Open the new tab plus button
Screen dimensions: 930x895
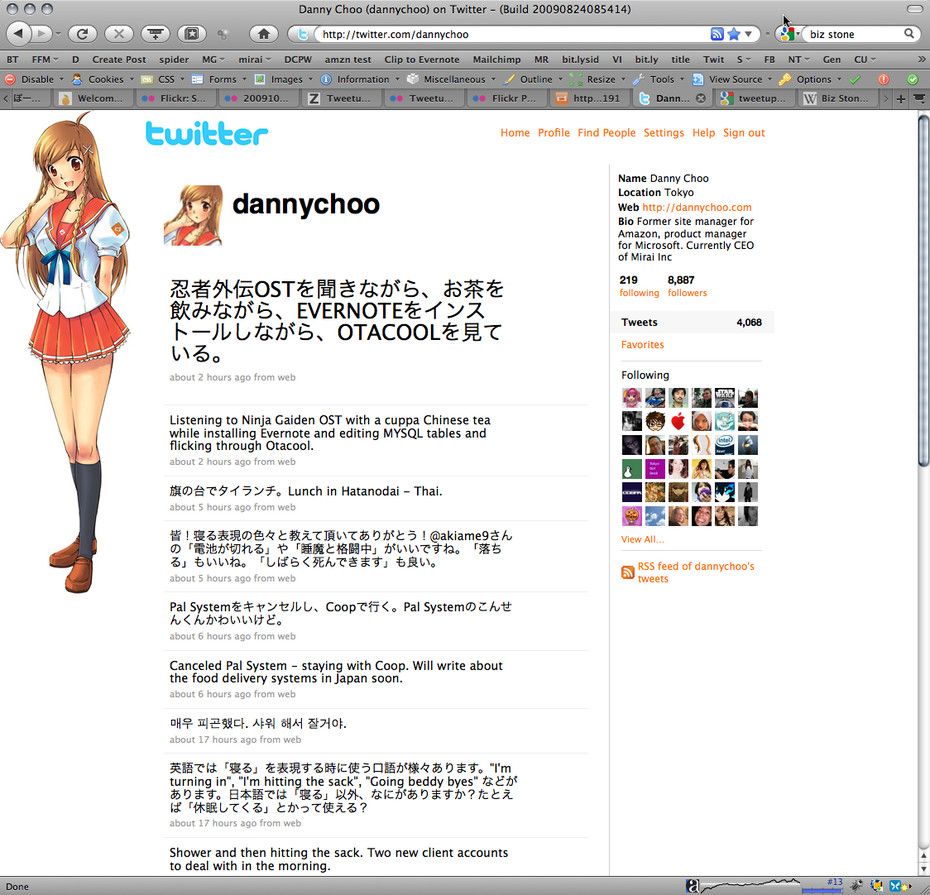pos(900,99)
